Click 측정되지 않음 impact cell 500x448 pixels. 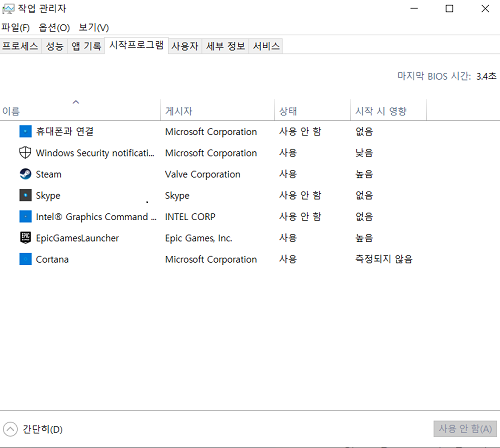click(384, 259)
